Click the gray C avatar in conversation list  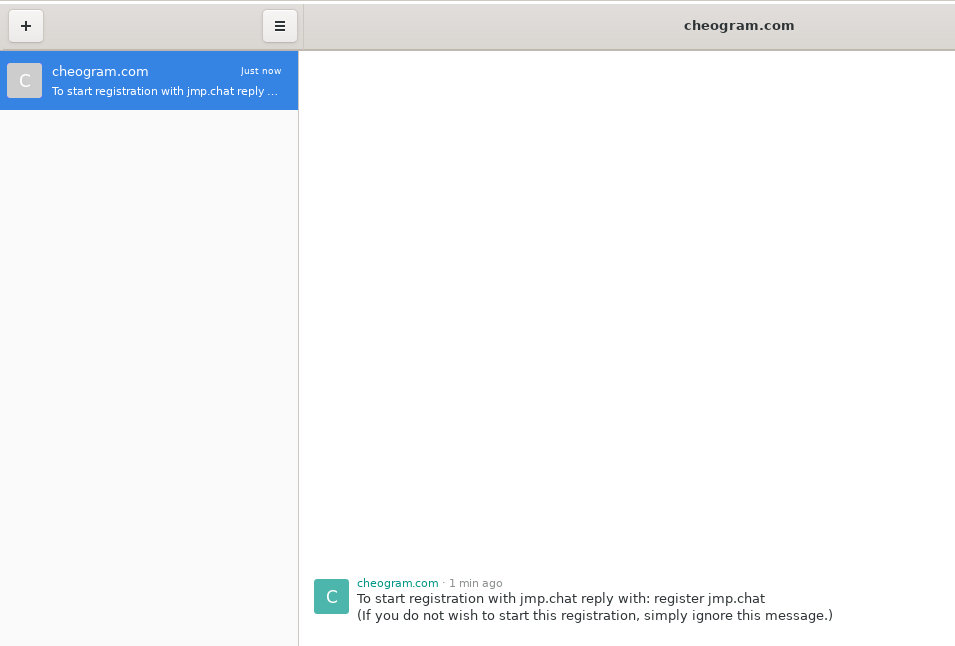point(25,81)
